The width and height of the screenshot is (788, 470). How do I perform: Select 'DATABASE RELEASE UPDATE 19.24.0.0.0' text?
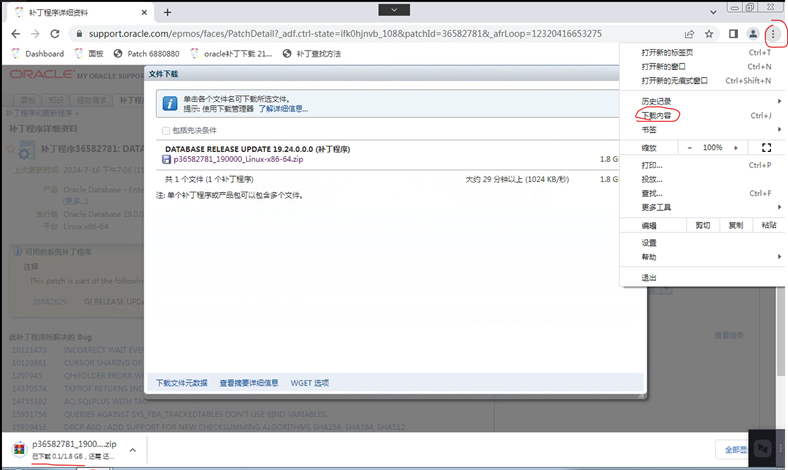[239, 149]
